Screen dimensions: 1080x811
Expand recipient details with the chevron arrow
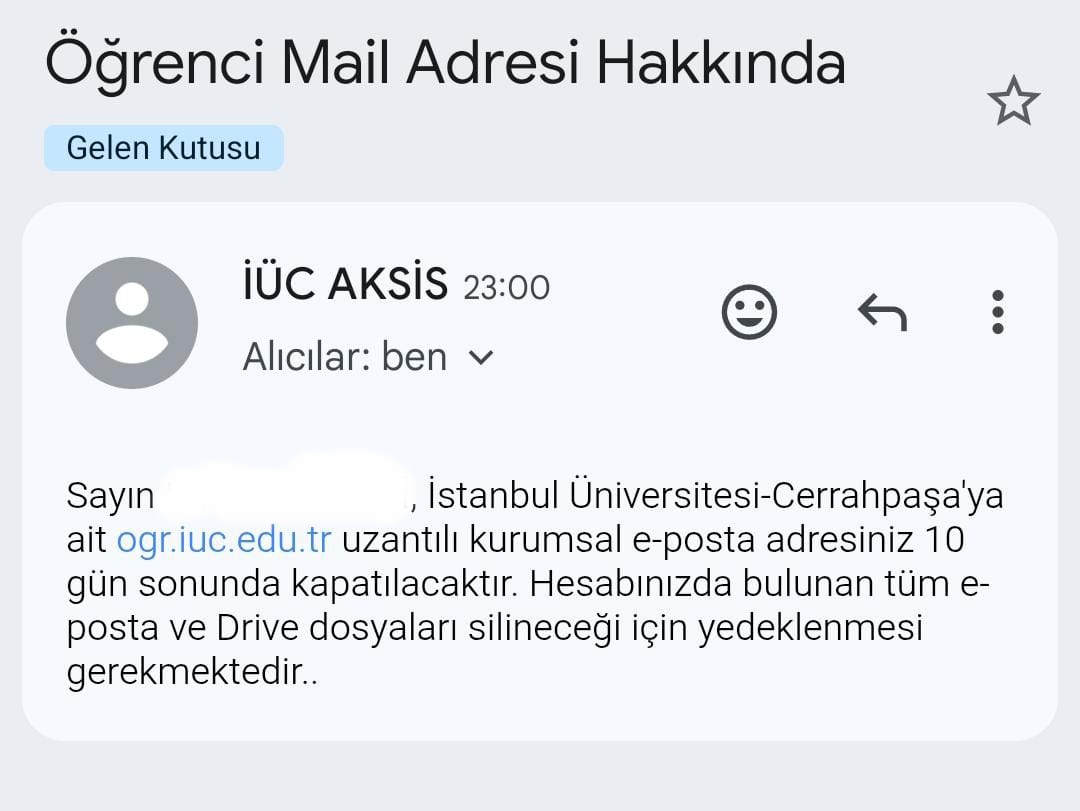pos(481,357)
